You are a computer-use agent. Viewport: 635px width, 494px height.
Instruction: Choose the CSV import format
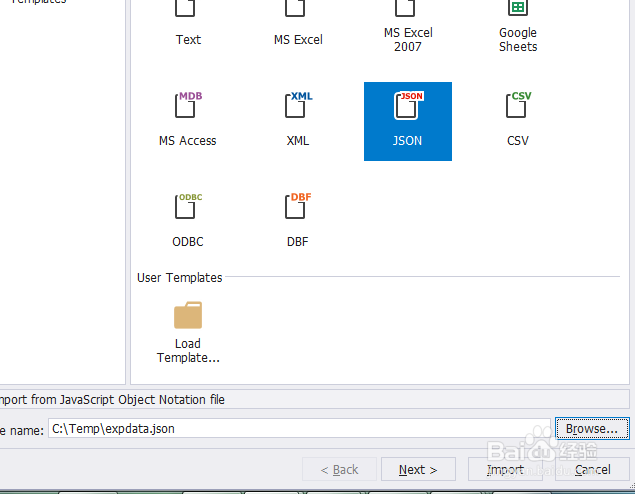click(x=518, y=121)
